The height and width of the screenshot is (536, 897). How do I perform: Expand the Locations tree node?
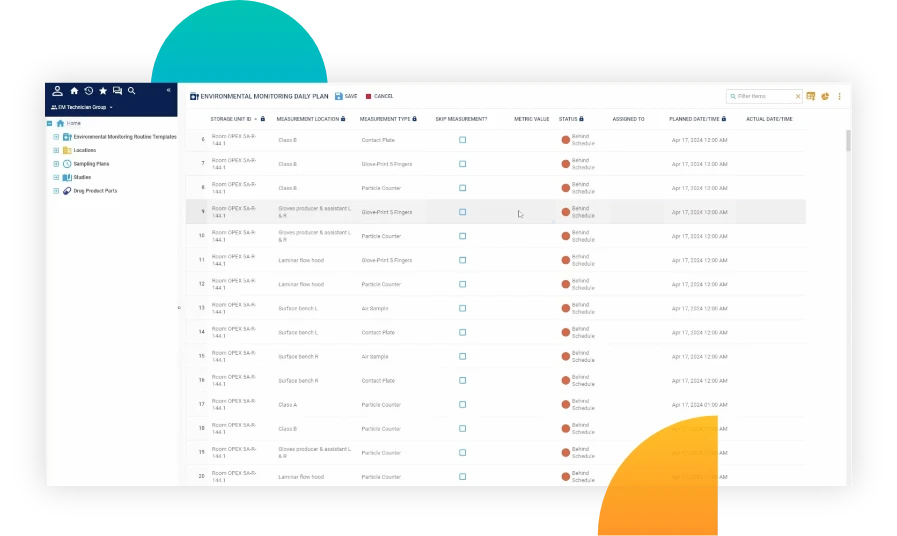click(x=56, y=150)
